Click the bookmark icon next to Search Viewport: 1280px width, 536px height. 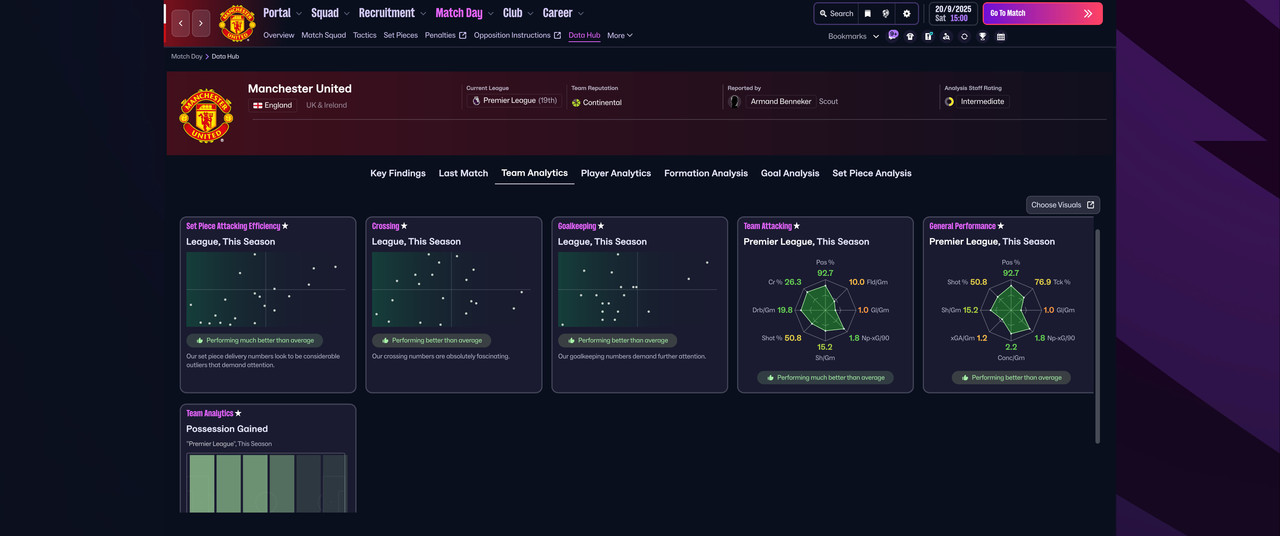tap(867, 14)
